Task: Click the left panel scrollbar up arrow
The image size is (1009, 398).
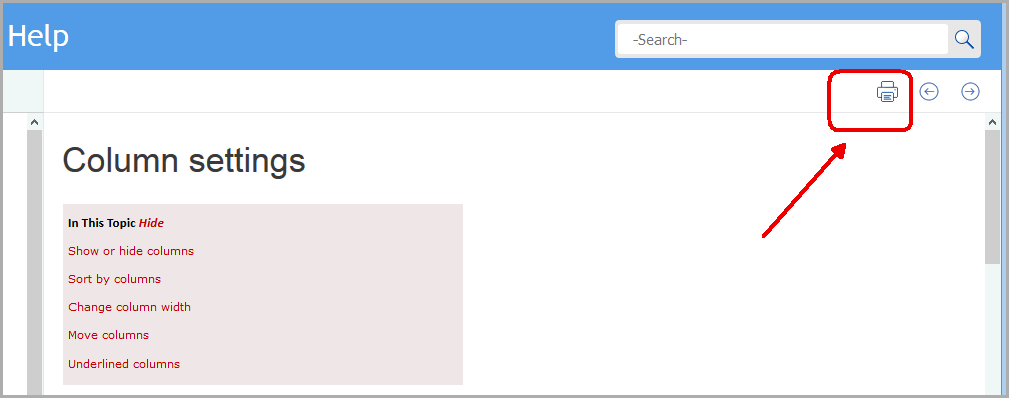Action: (x=34, y=122)
